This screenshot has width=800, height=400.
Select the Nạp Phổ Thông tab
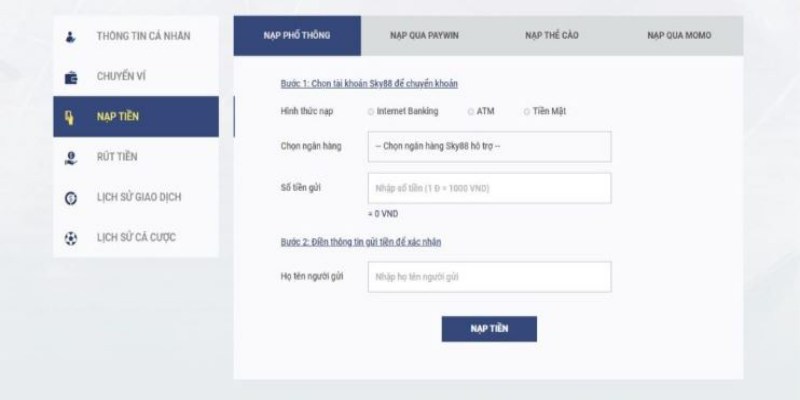tap(297, 36)
